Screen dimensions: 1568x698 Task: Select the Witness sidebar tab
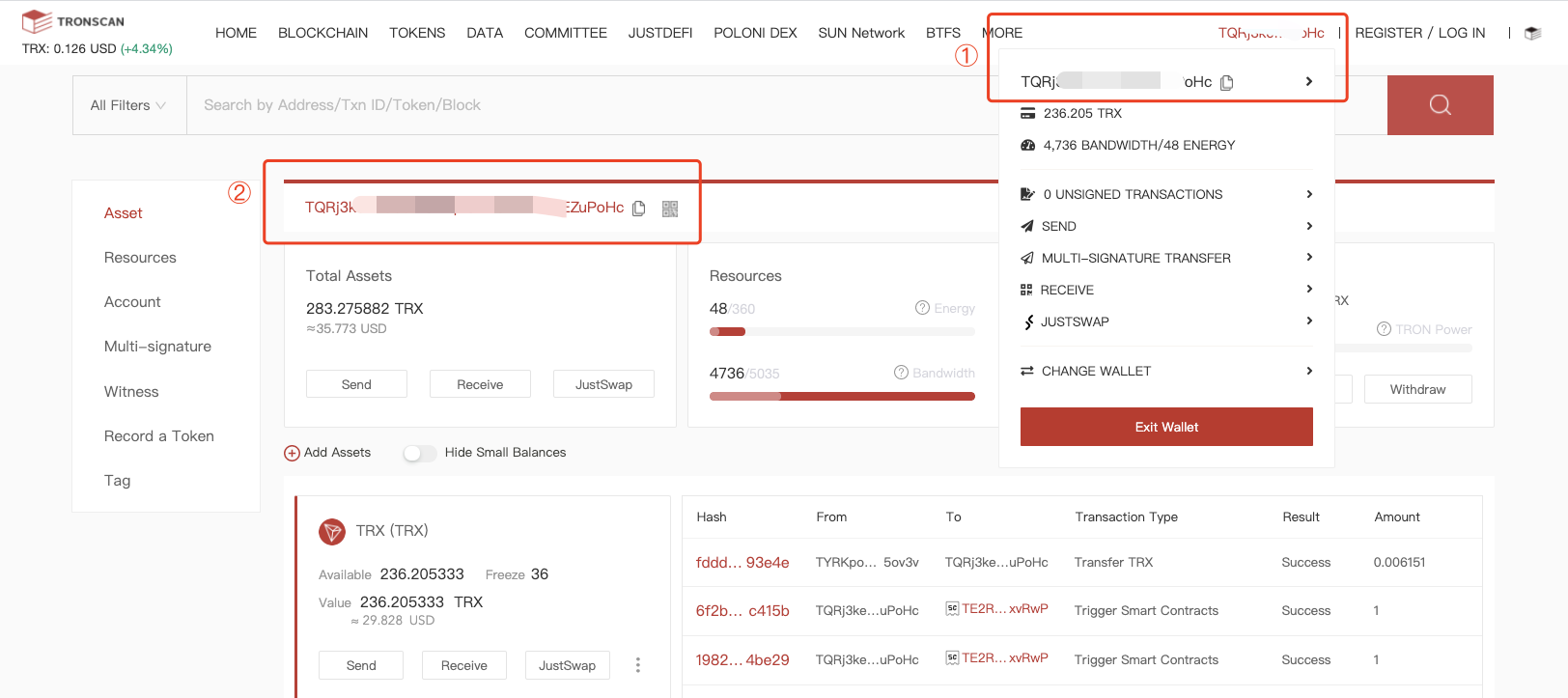(131, 392)
